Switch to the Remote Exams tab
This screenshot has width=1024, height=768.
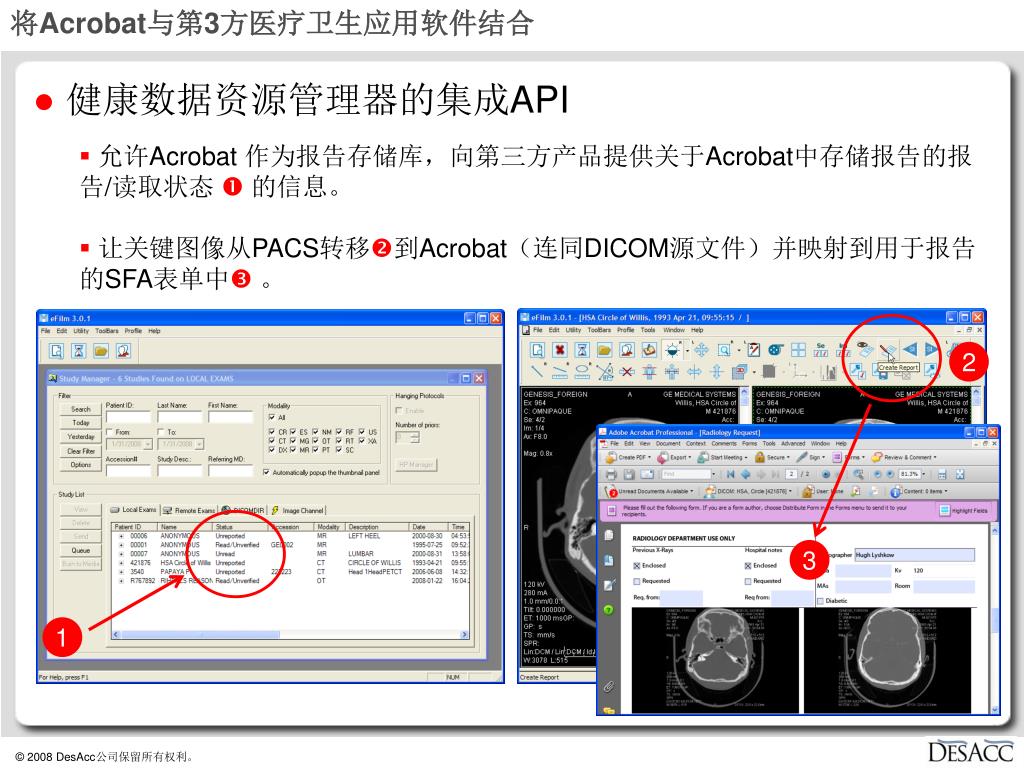pyautogui.click(x=189, y=510)
